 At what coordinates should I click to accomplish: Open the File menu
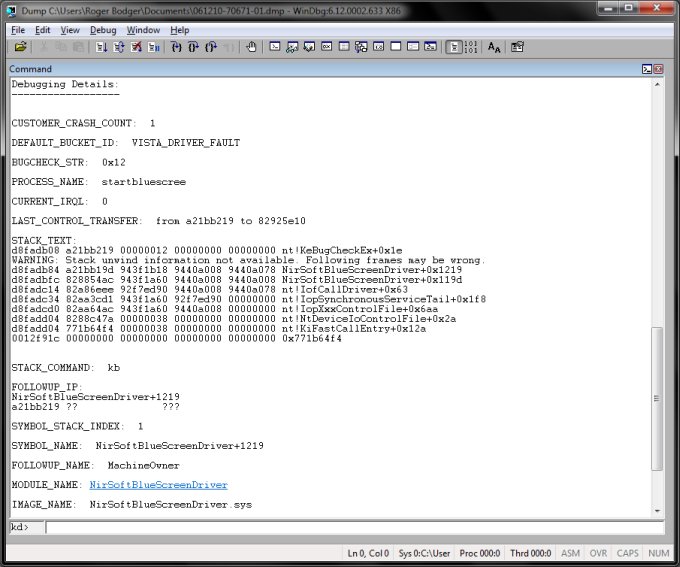(18, 30)
